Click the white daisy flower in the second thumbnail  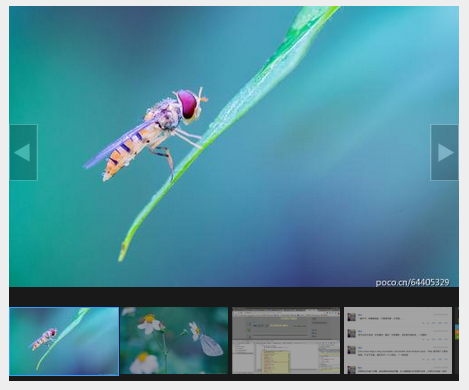click(x=150, y=324)
